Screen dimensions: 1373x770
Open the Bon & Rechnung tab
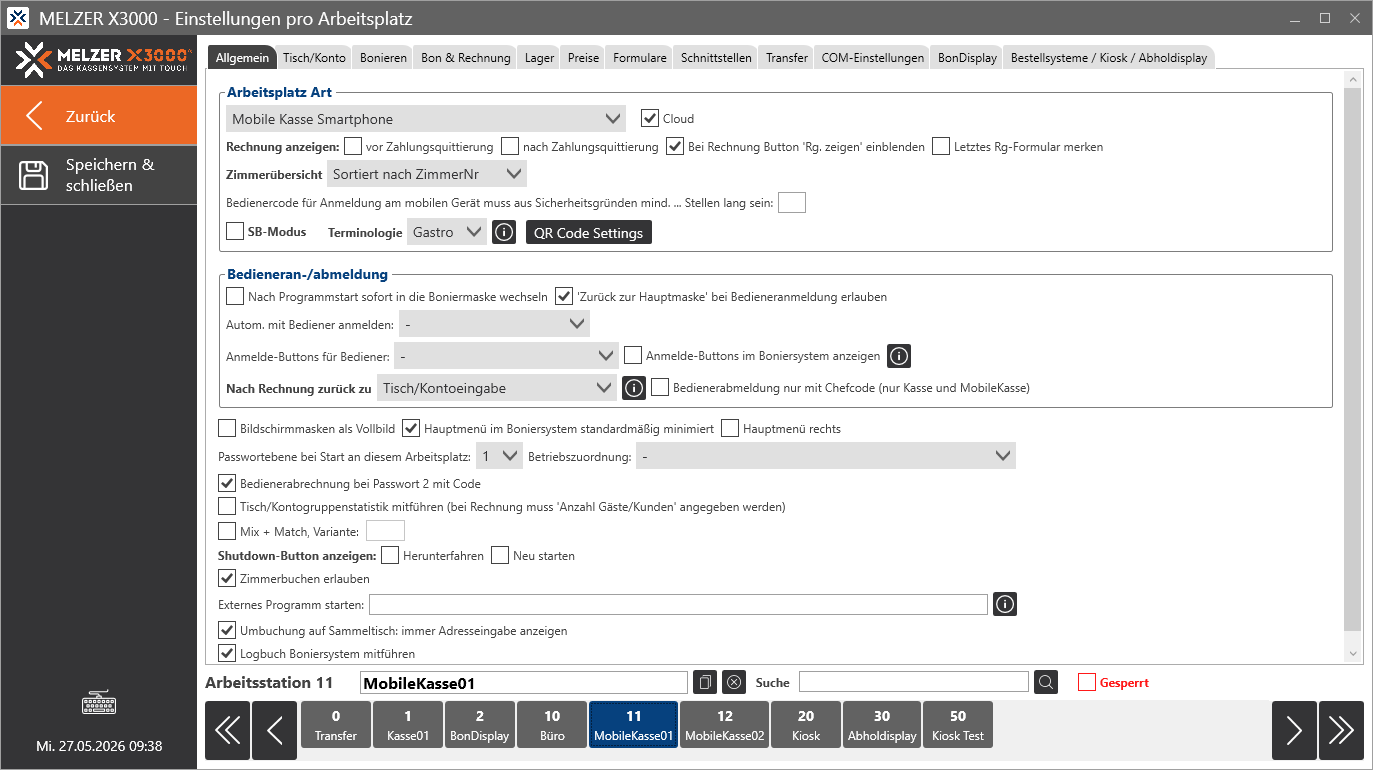pyautogui.click(x=466, y=58)
